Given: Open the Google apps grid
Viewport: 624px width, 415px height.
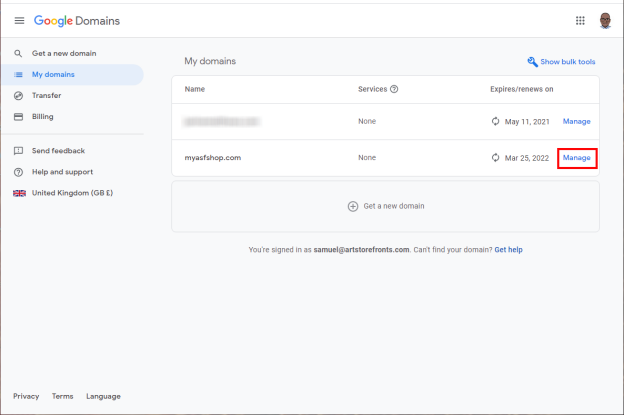Looking at the screenshot, I should (580, 21).
